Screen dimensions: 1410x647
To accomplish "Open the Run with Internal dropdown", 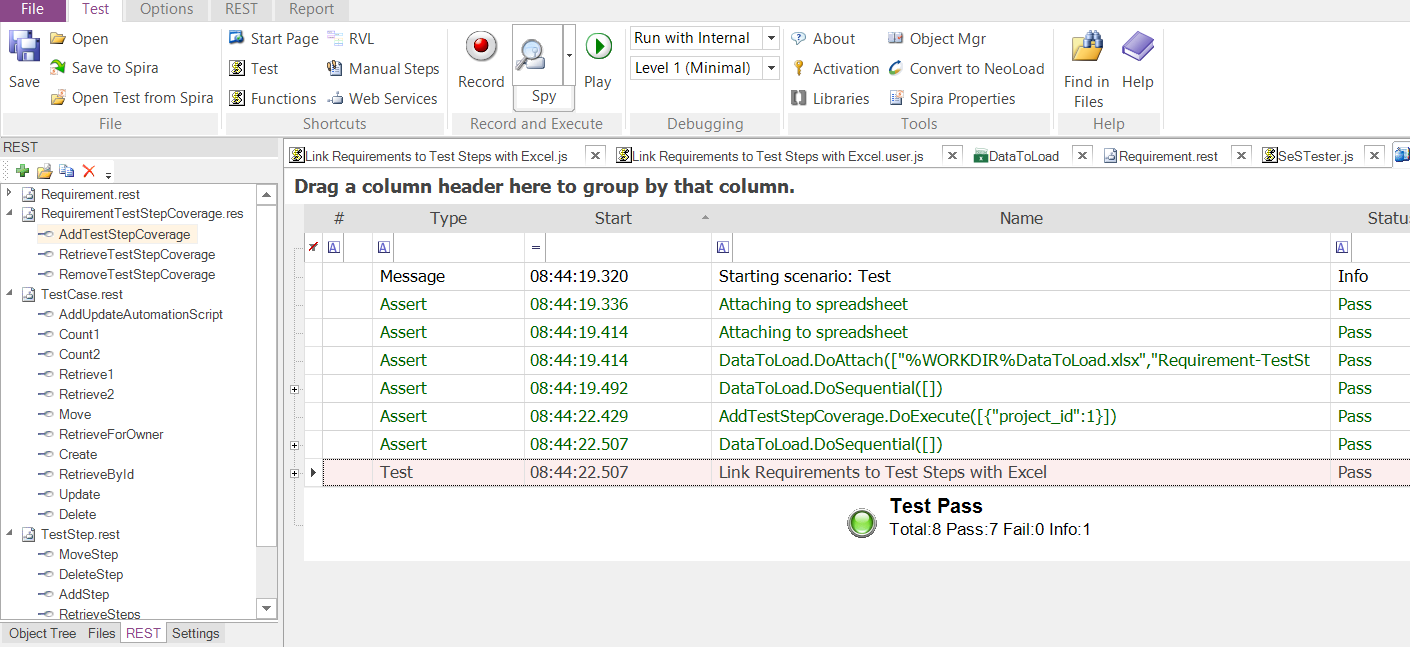I will tap(770, 39).
